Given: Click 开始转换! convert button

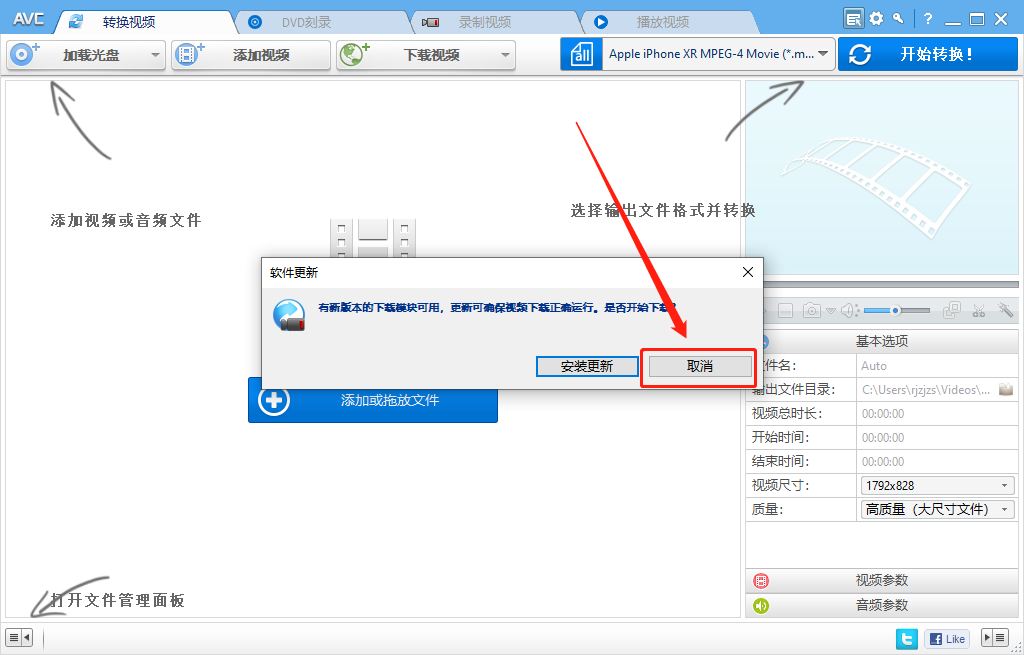Looking at the screenshot, I should (x=927, y=54).
